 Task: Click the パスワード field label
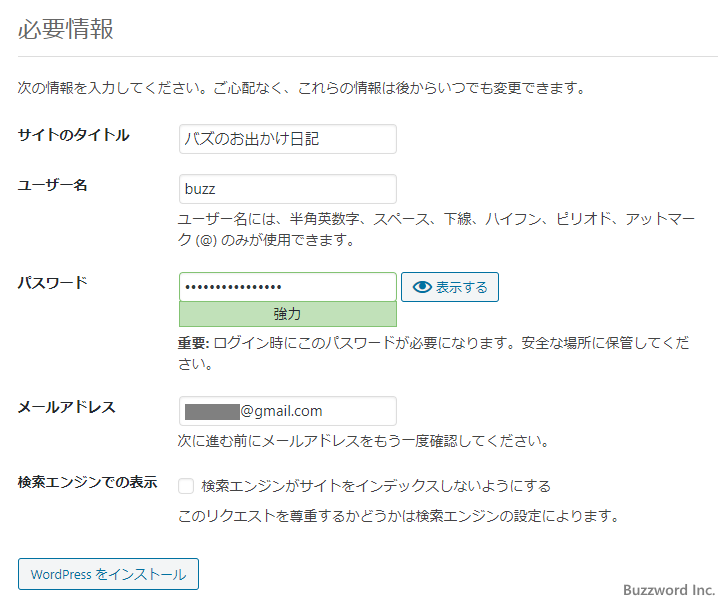click(53, 283)
